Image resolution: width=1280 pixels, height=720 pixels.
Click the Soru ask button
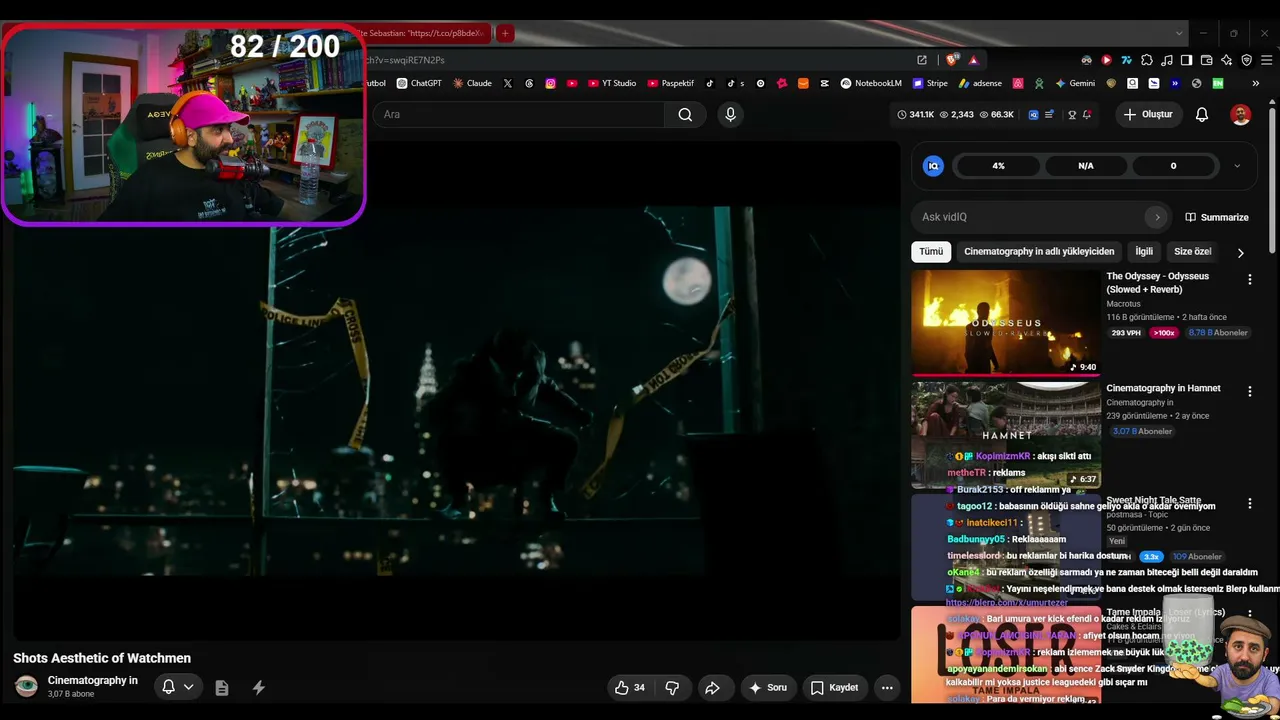point(768,687)
